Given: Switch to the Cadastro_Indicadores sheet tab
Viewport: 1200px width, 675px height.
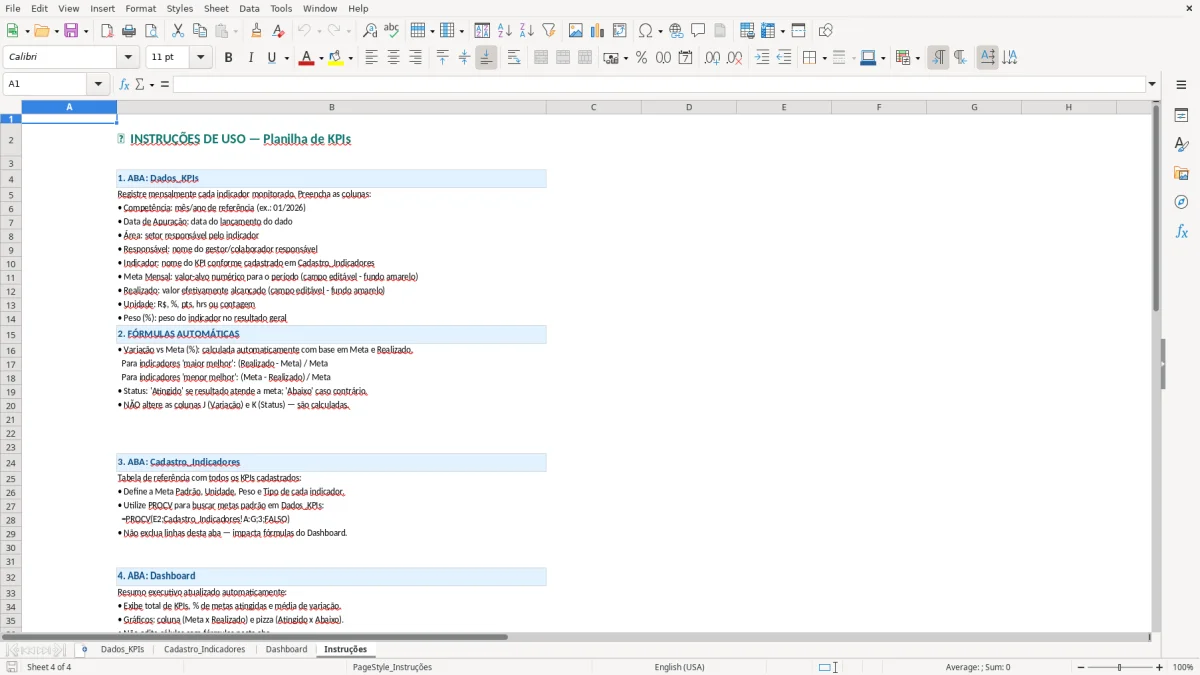Looking at the screenshot, I should point(204,649).
